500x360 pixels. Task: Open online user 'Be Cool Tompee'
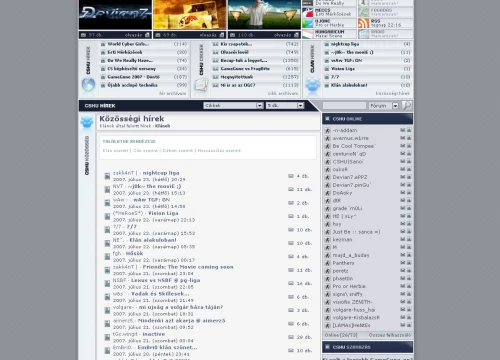click(354, 146)
